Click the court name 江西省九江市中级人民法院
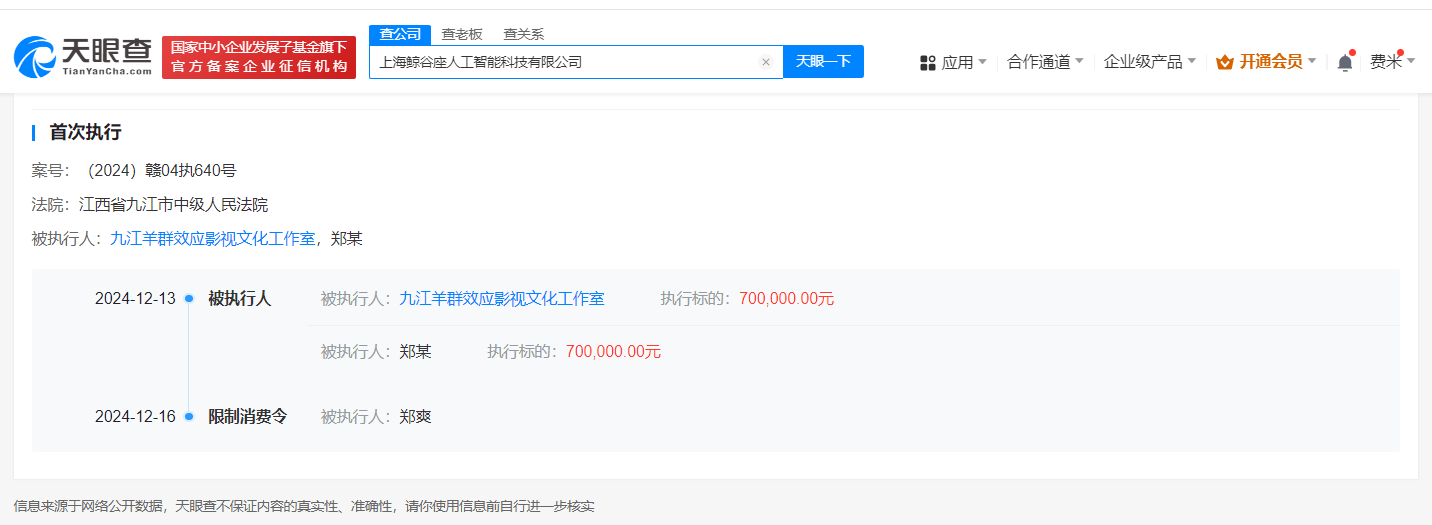Viewport: 1432px width, 525px height. 173,205
